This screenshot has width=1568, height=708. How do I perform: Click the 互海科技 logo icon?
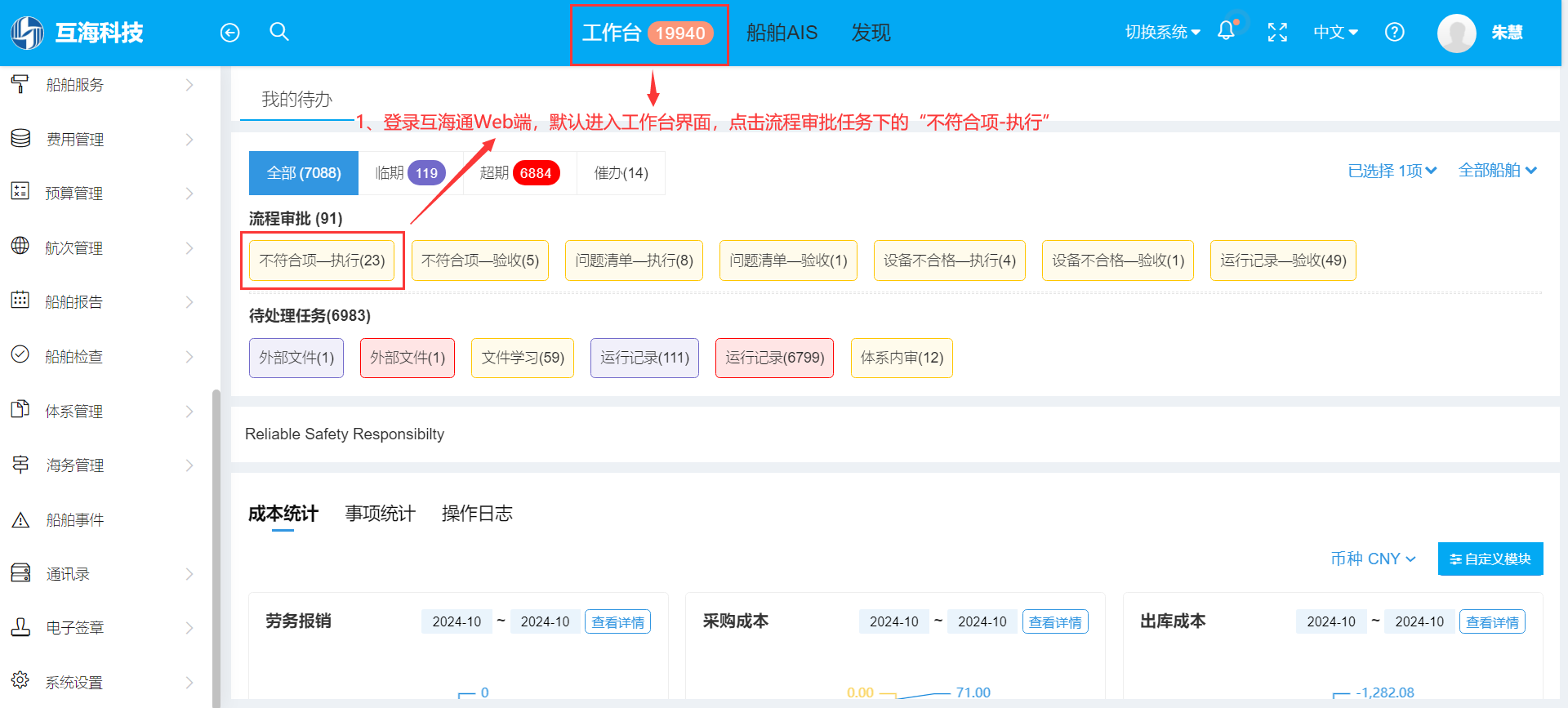coord(28,33)
